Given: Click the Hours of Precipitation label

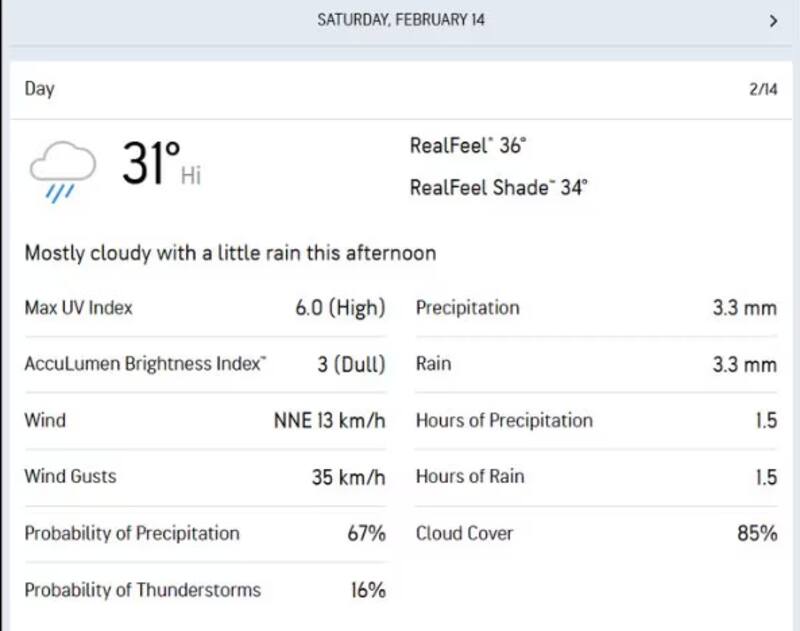Looking at the screenshot, I should pyautogui.click(x=504, y=420).
